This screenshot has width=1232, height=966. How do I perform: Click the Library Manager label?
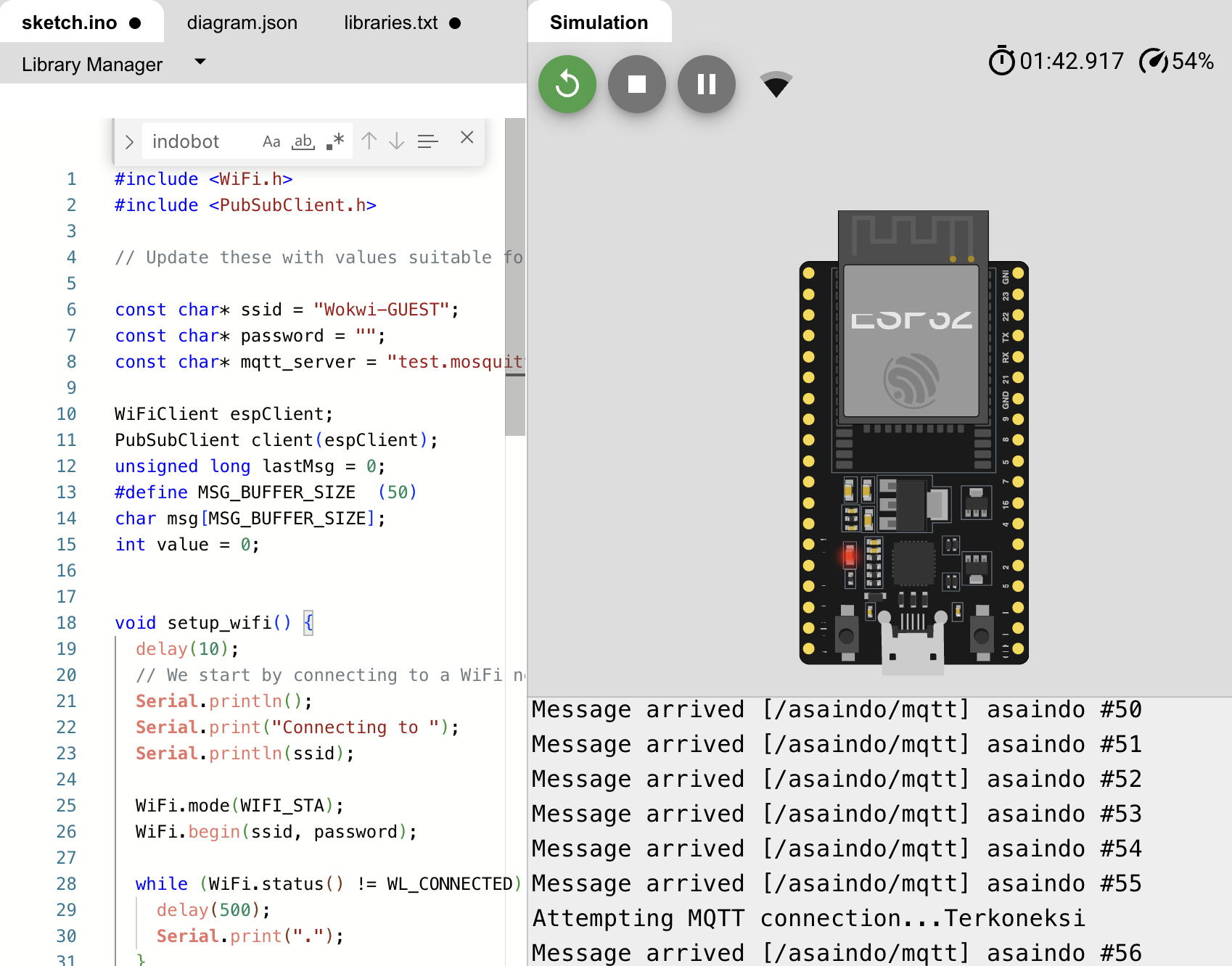(92, 65)
